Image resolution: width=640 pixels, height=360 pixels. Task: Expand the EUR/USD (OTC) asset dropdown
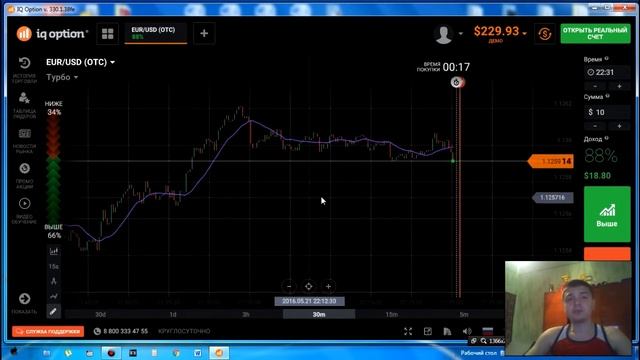pos(80,62)
